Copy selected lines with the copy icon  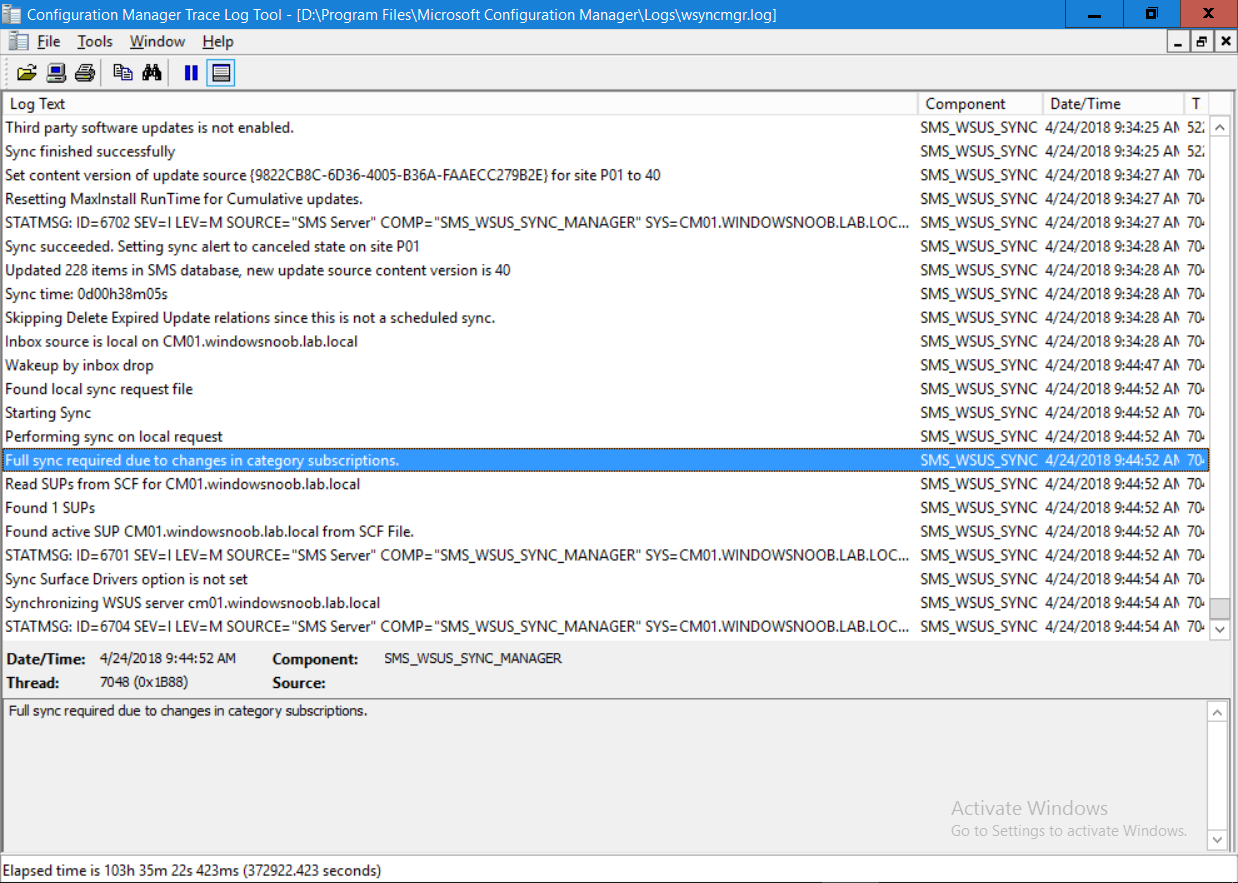123,72
